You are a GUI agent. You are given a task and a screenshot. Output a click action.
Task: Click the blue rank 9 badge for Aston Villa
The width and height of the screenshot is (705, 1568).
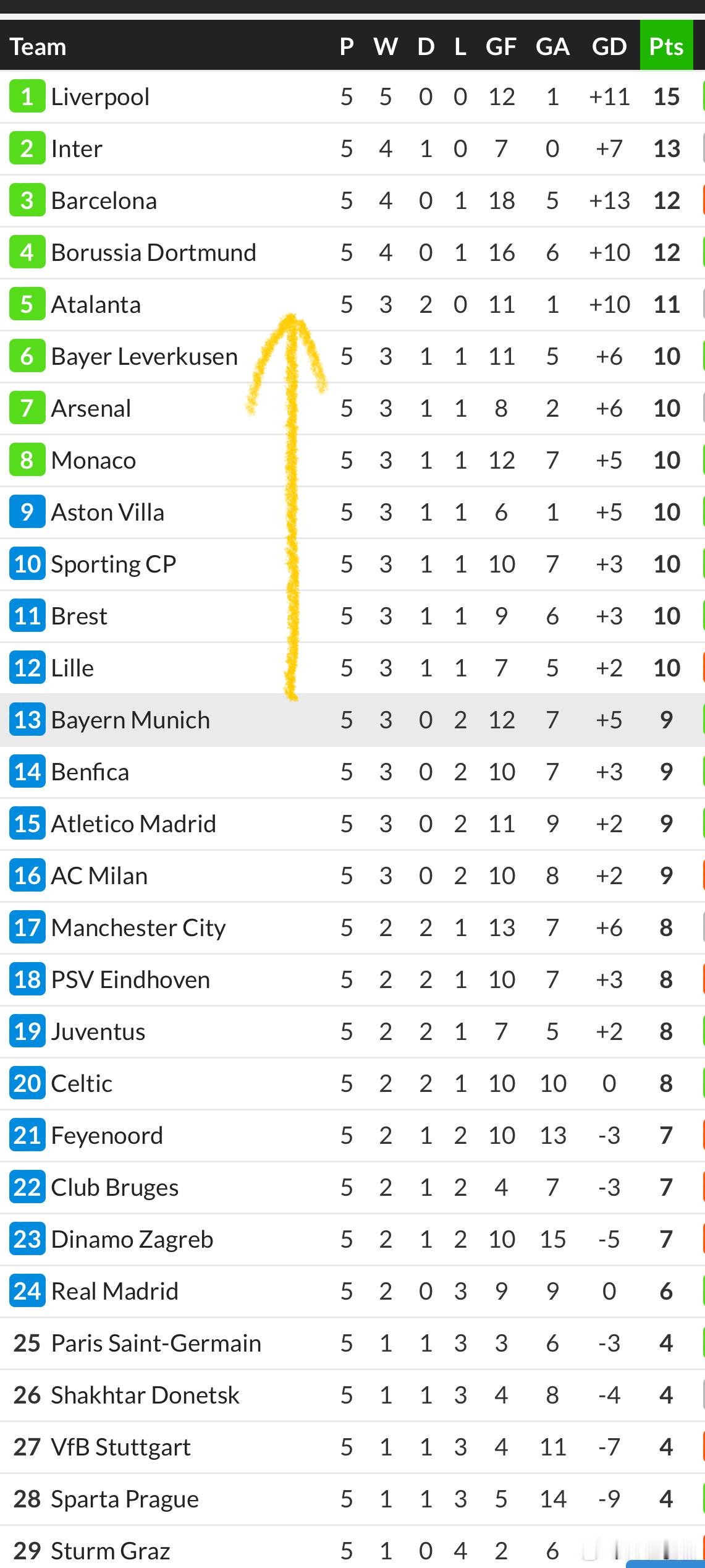[x=27, y=512]
